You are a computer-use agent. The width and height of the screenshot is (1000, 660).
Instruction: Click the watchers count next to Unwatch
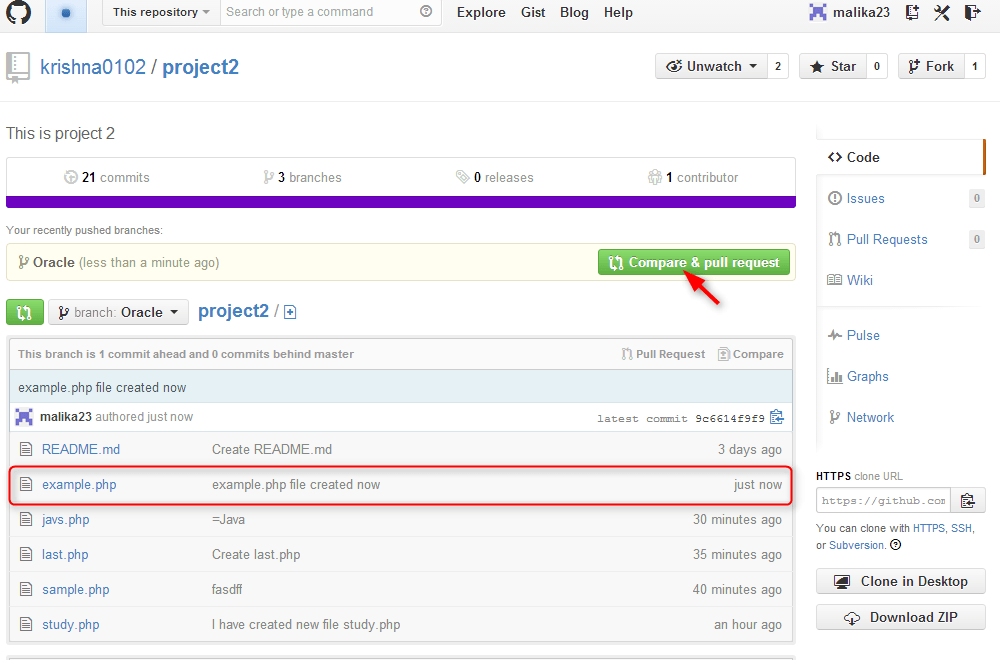click(x=778, y=66)
